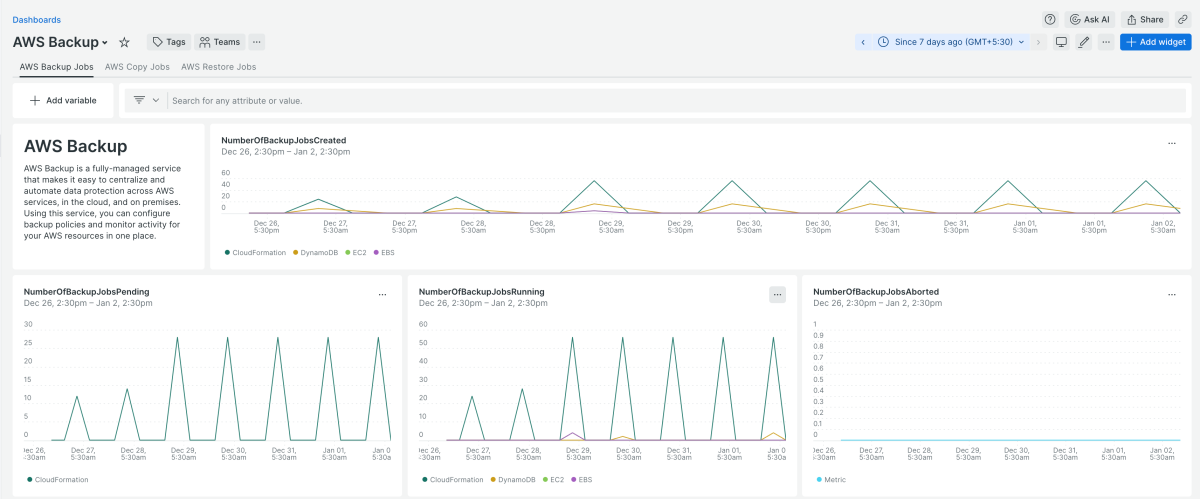This screenshot has height=499, width=1200.
Task: Open dashboard more options ellipsis near Add widget
Action: click(1105, 42)
